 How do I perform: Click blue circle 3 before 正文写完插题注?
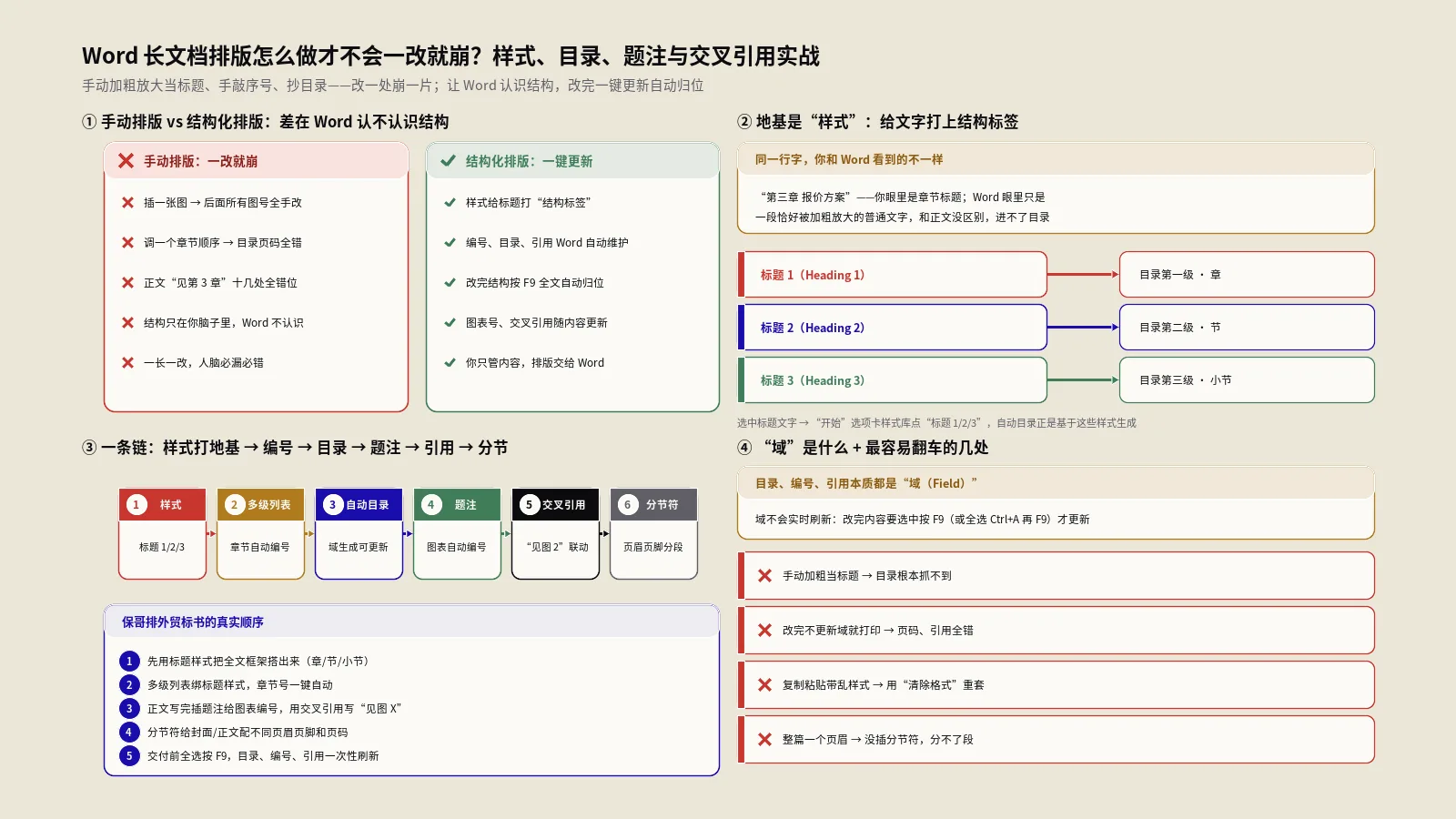click(129, 709)
